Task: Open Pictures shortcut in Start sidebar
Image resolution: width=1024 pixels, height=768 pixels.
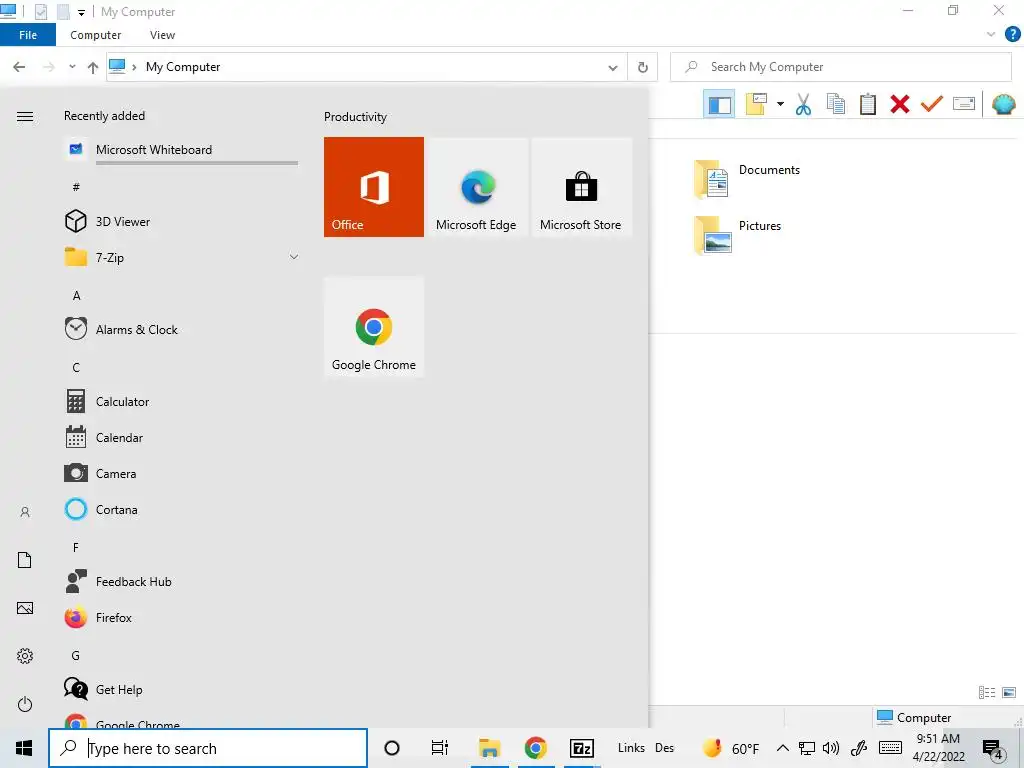Action: click(25, 608)
